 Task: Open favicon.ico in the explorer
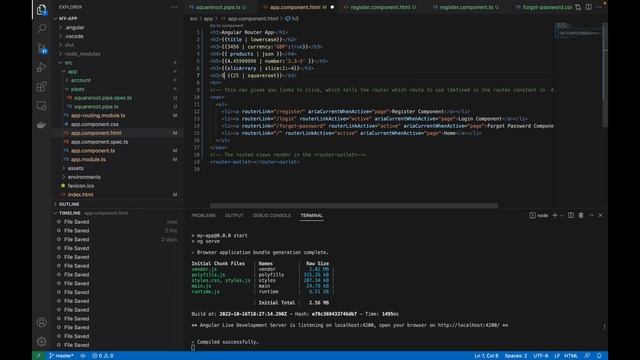tap(81, 186)
